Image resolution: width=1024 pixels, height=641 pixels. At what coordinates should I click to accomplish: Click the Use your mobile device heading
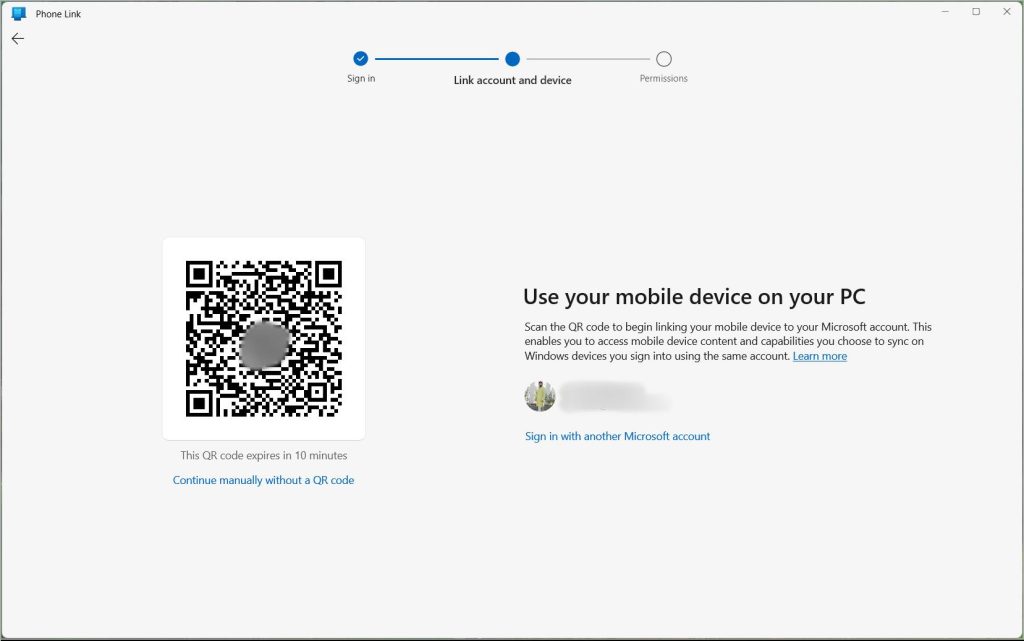695,297
